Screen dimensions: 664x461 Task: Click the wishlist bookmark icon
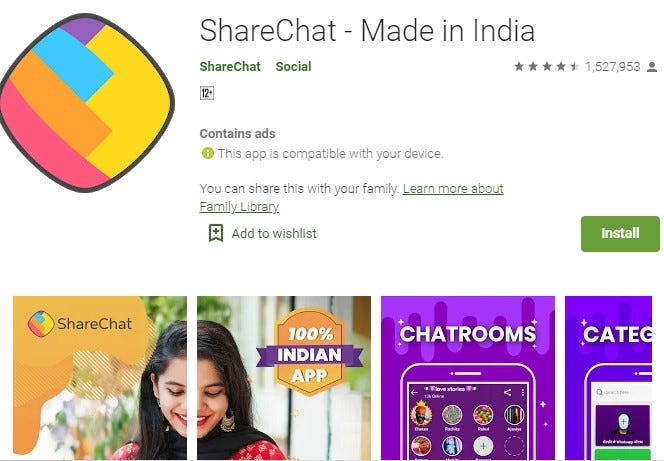[216, 233]
